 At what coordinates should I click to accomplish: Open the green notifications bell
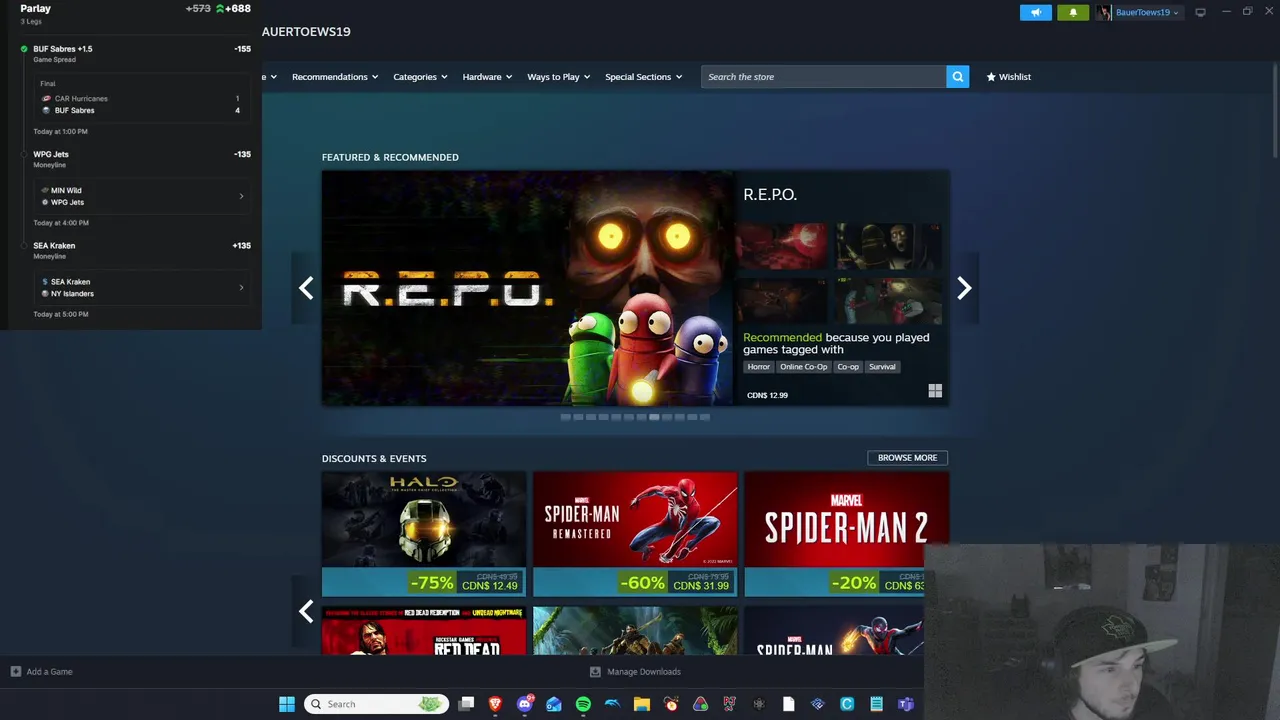click(1073, 12)
